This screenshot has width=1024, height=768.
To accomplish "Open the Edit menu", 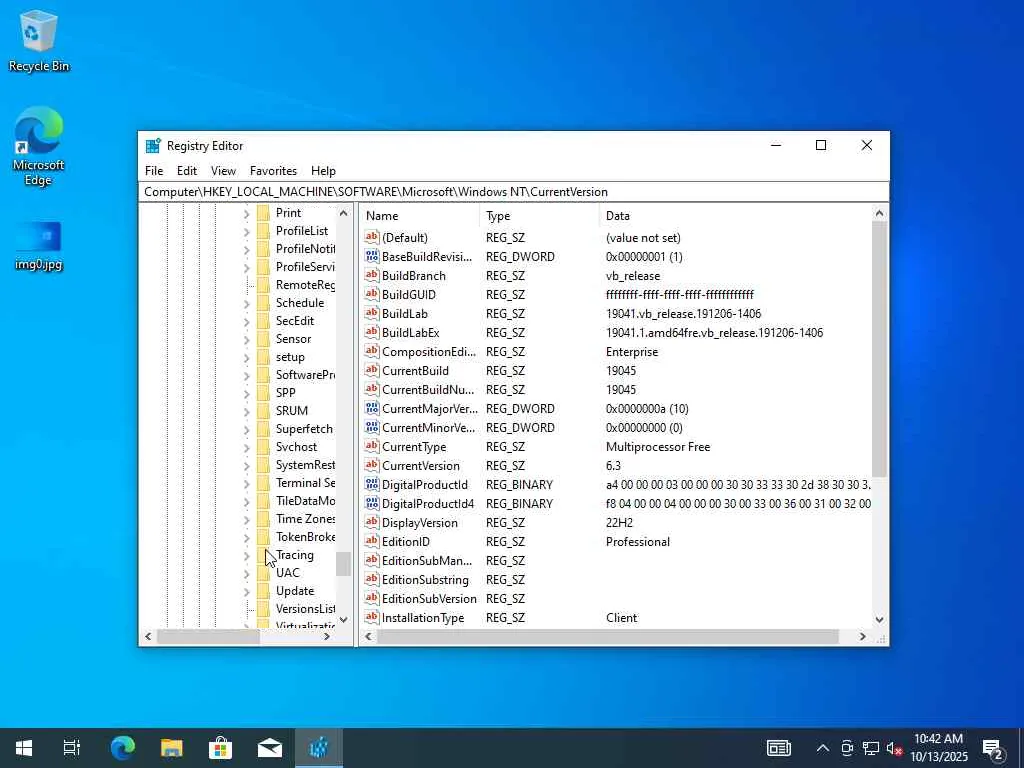I will point(187,170).
